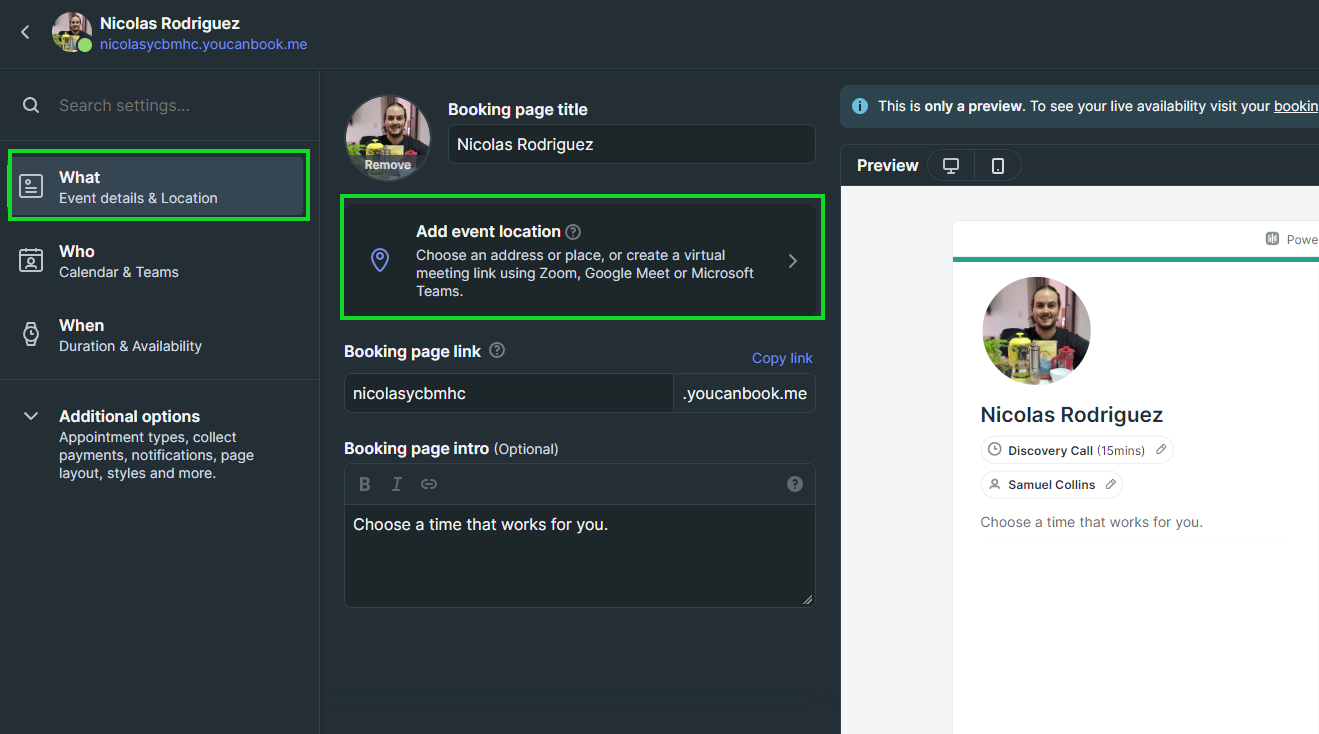Remove the profile picture
1319x734 pixels.
coord(388,165)
